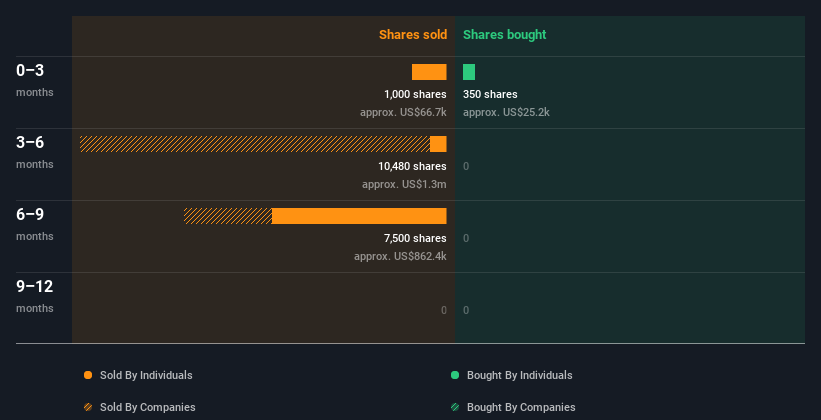The width and height of the screenshot is (821, 420).
Task: Click the striped Bought By Companies legend icon
Action: [x=455, y=407]
